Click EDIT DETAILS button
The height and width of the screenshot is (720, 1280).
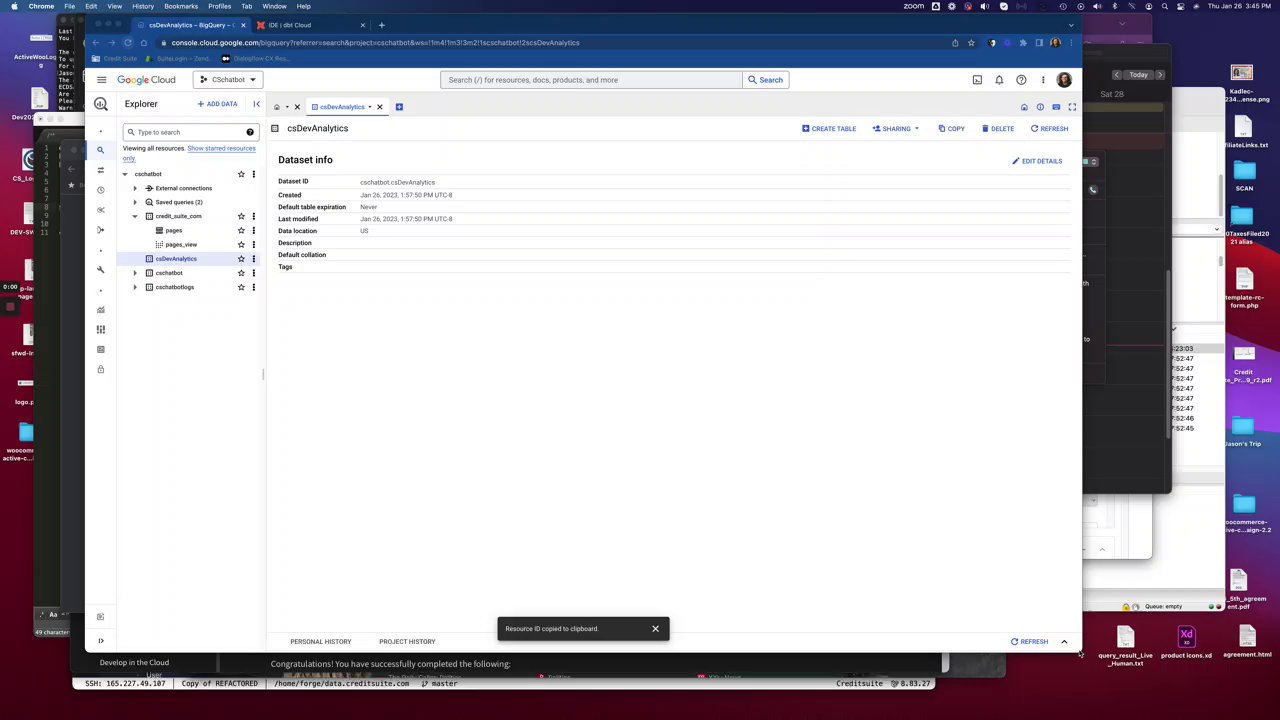coord(1037,161)
